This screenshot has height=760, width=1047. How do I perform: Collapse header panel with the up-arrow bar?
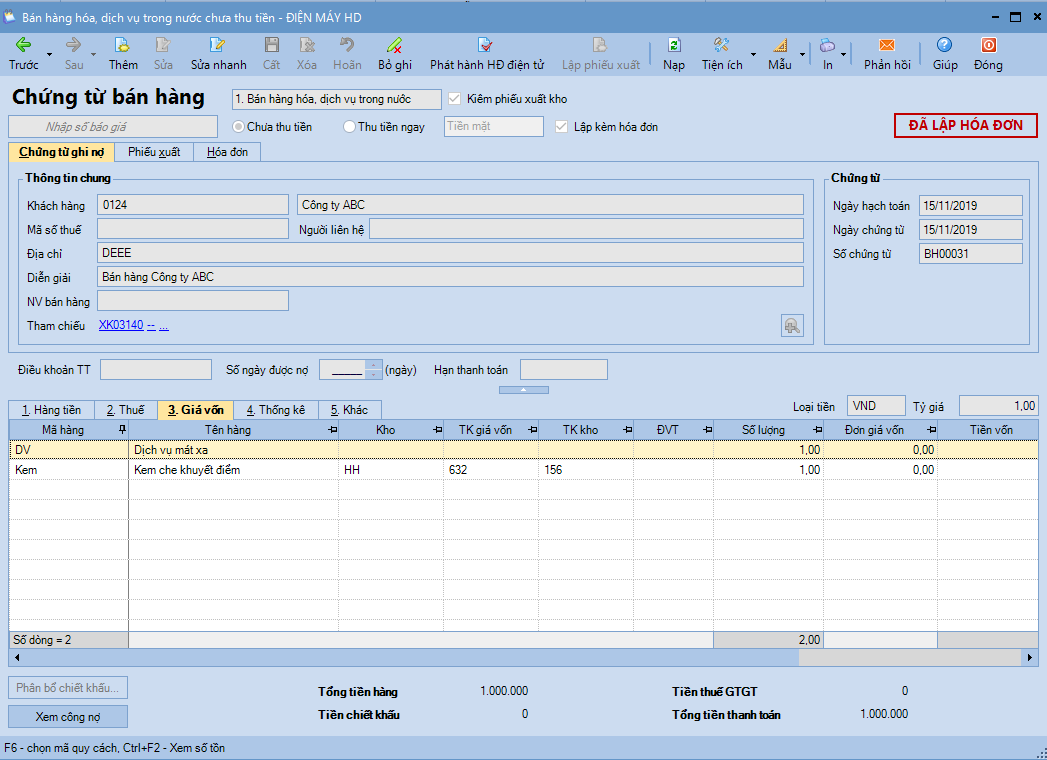tap(524, 389)
